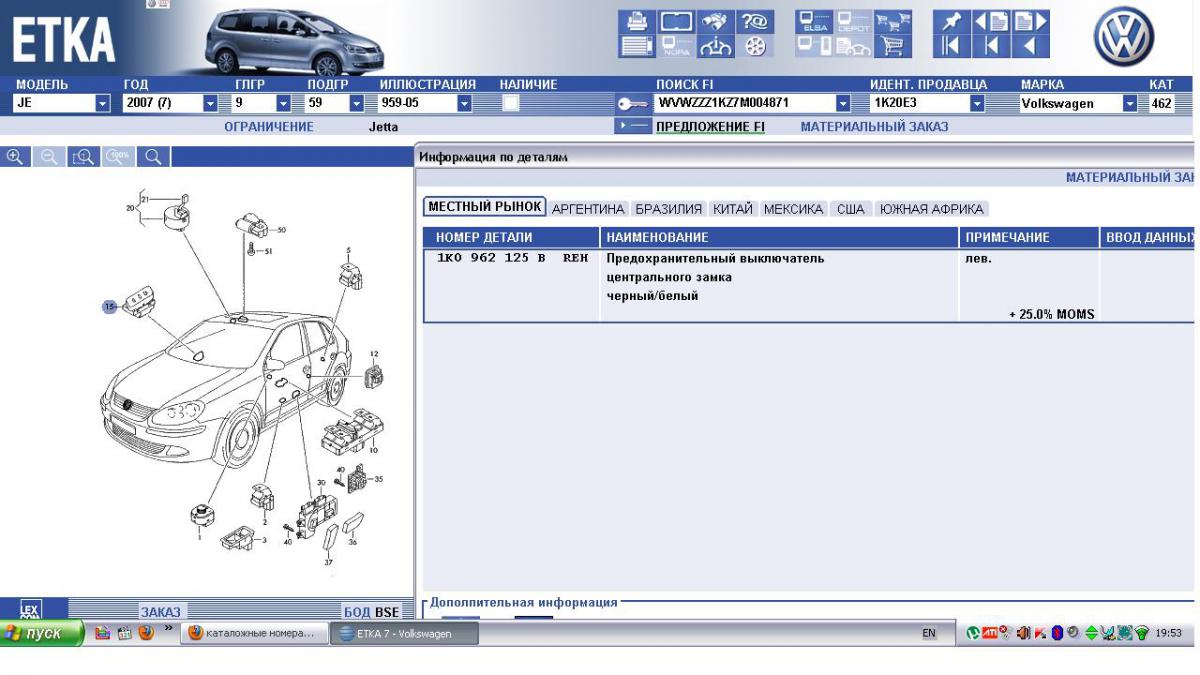Click the Номер детали column header

513,237
